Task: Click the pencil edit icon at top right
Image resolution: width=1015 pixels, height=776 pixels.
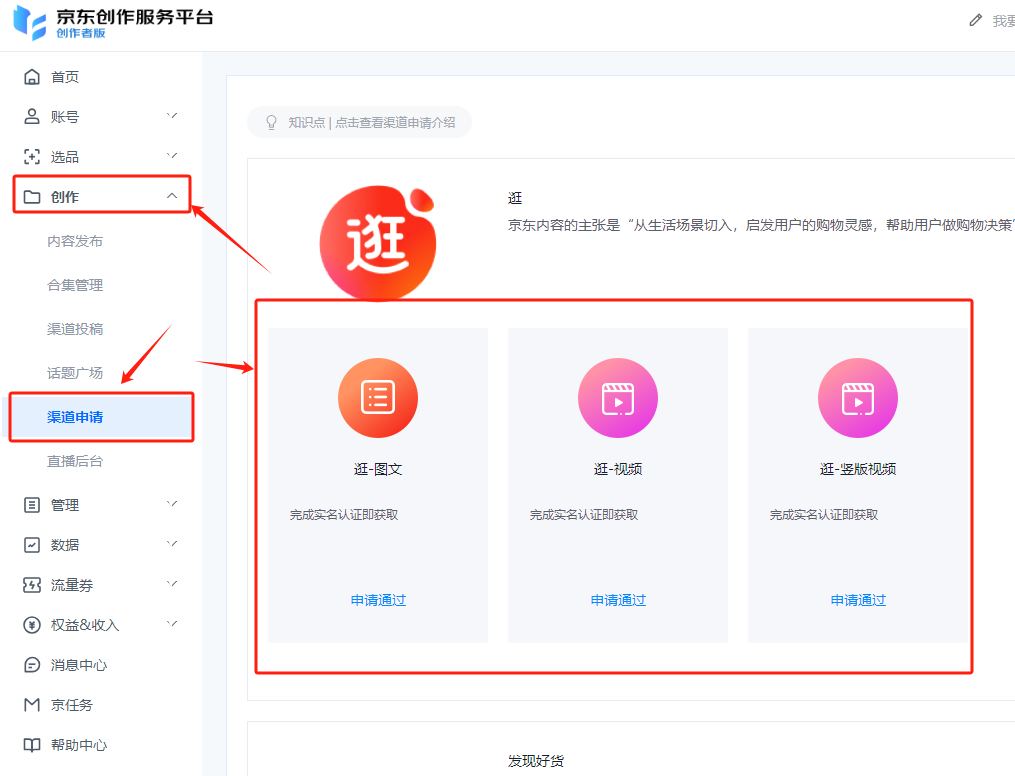Action: click(x=976, y=21)
